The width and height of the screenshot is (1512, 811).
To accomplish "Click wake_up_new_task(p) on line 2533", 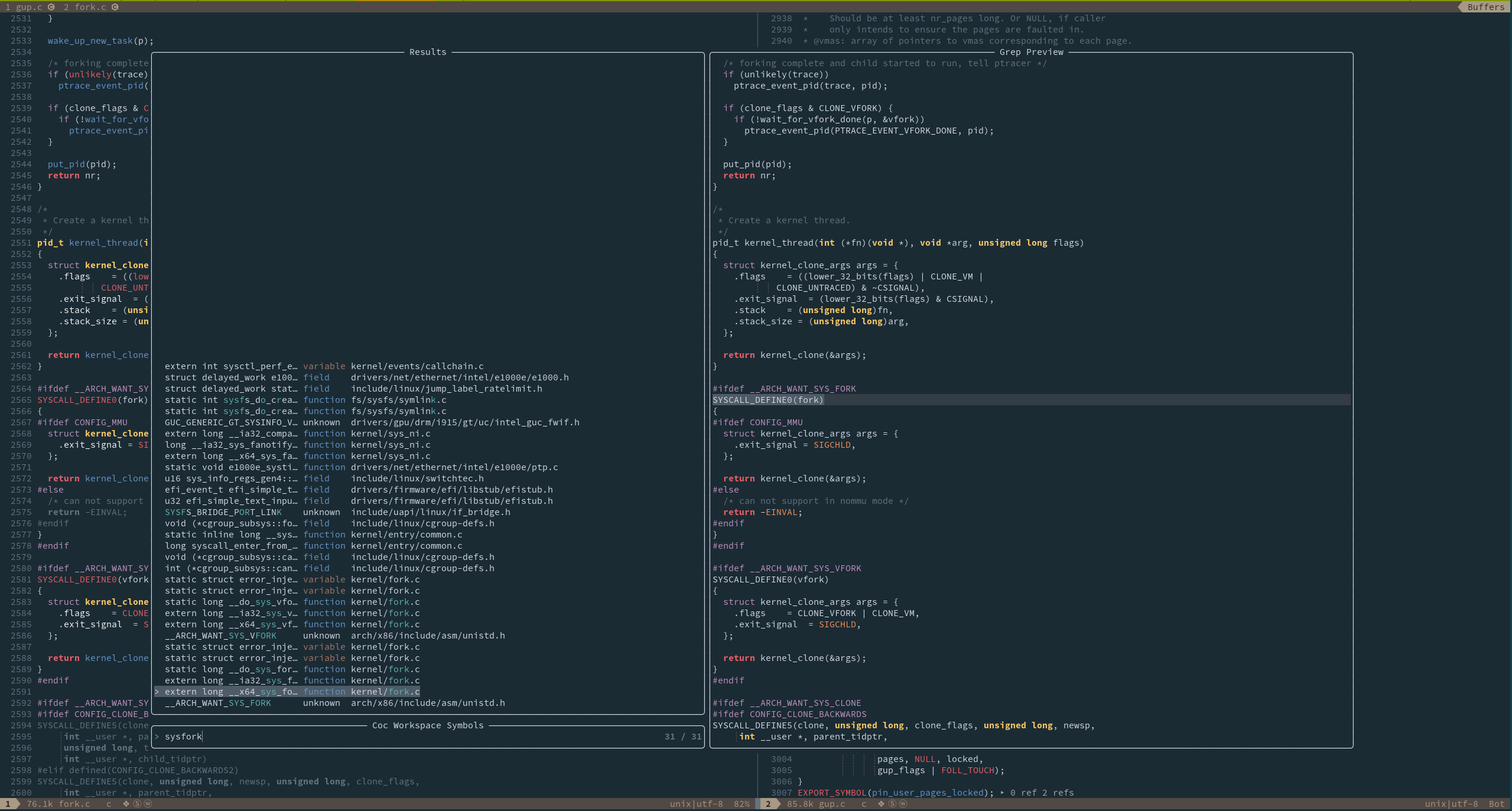I will pyautogui.click(x=100, y=41).
